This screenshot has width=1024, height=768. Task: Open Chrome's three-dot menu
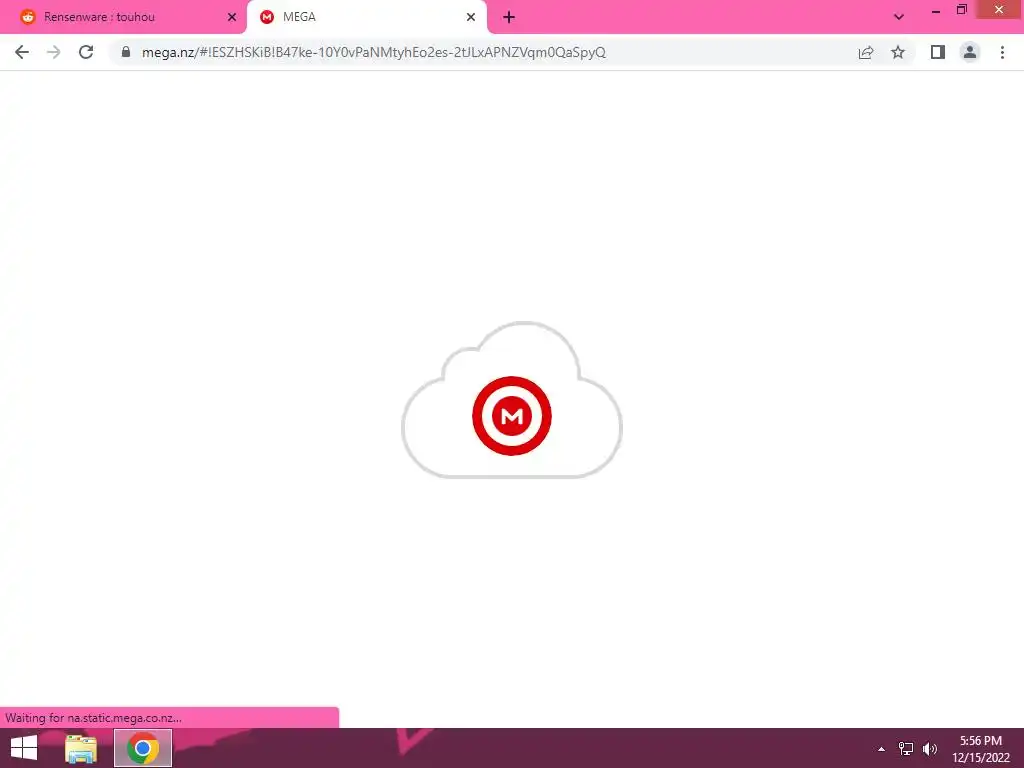(1002, 52)
